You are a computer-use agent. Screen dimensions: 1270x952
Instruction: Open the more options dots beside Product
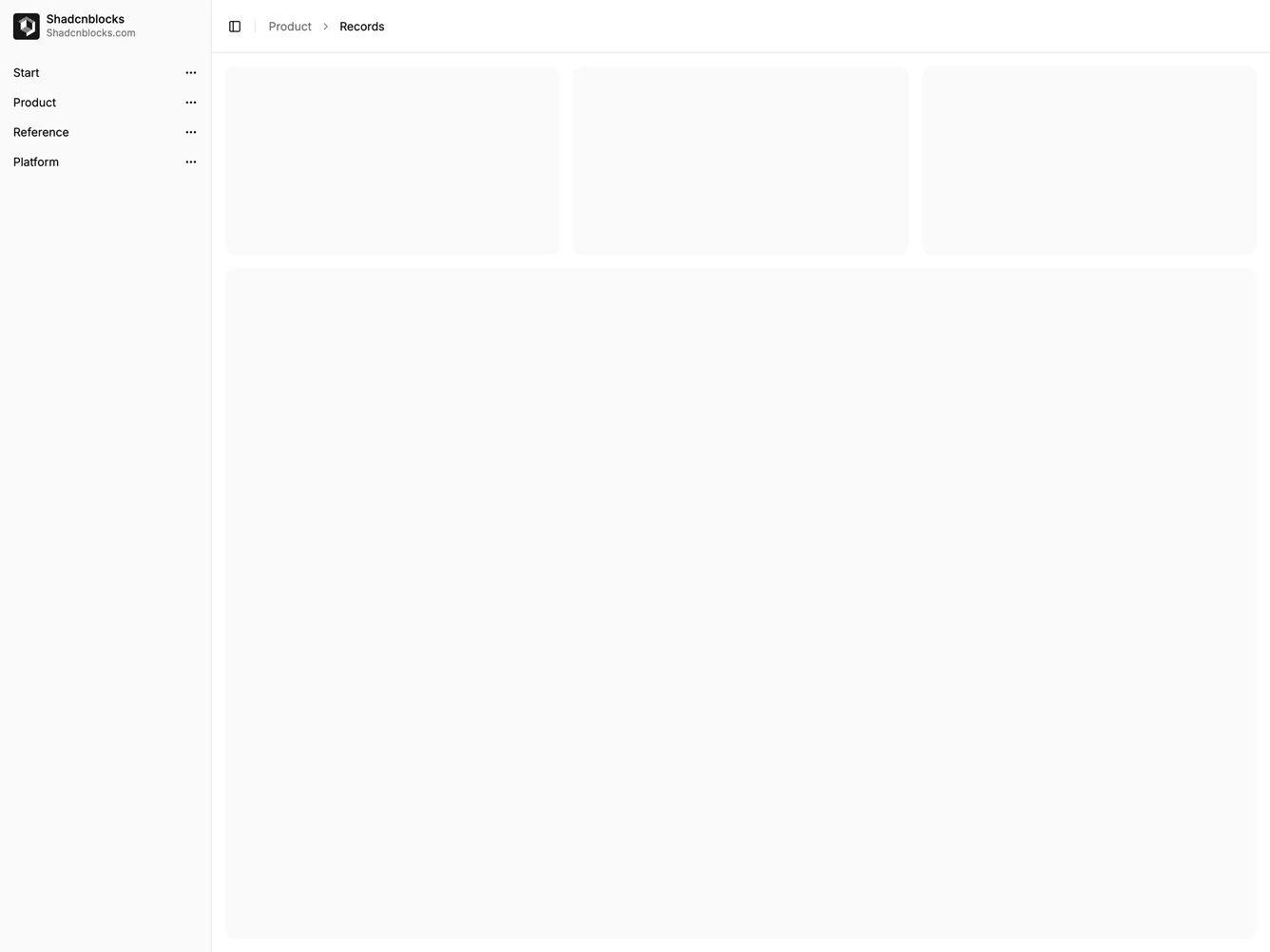pos(191,103)
